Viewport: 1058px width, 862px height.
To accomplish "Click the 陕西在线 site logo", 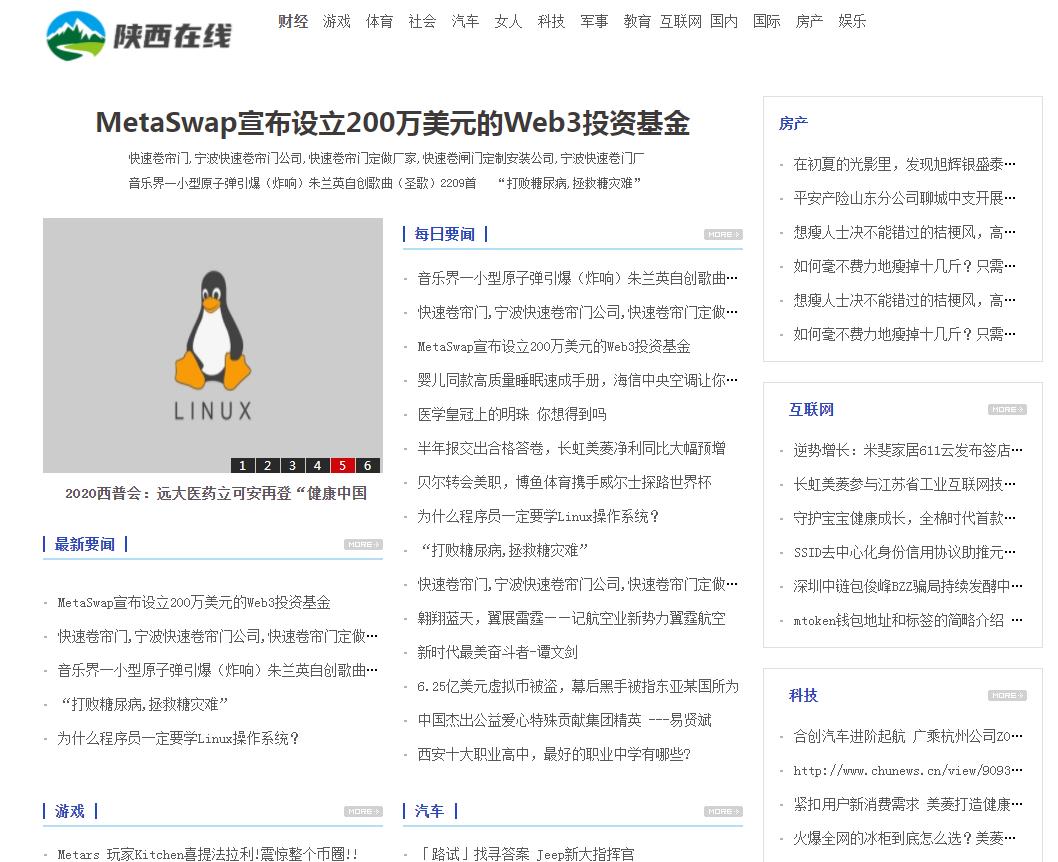I will [x=138, y=36].
